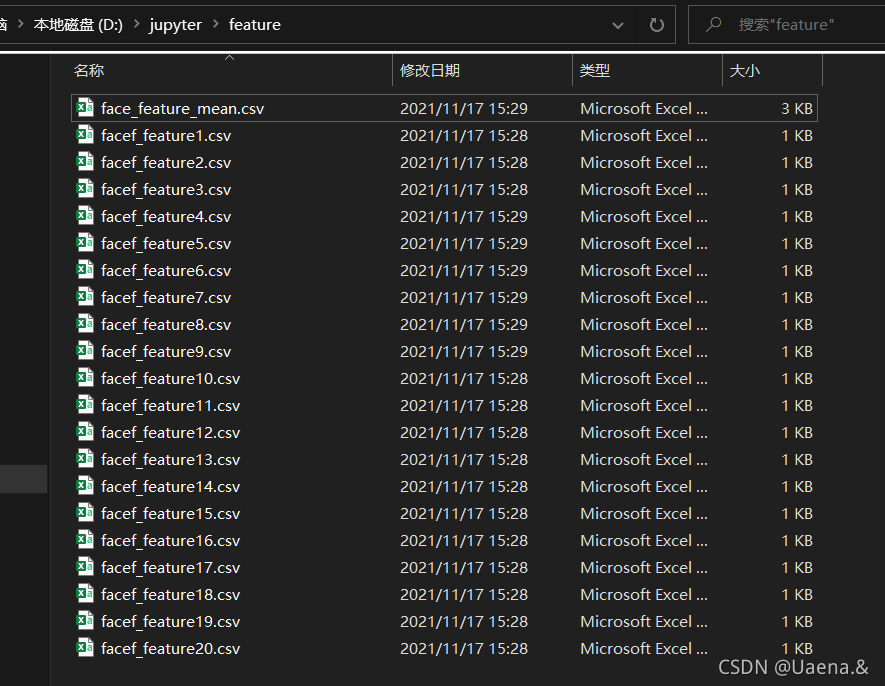Screen dimensions: 885x686
Task: Select file name facef_feature8.csv
Action: (x=166, y=325)
